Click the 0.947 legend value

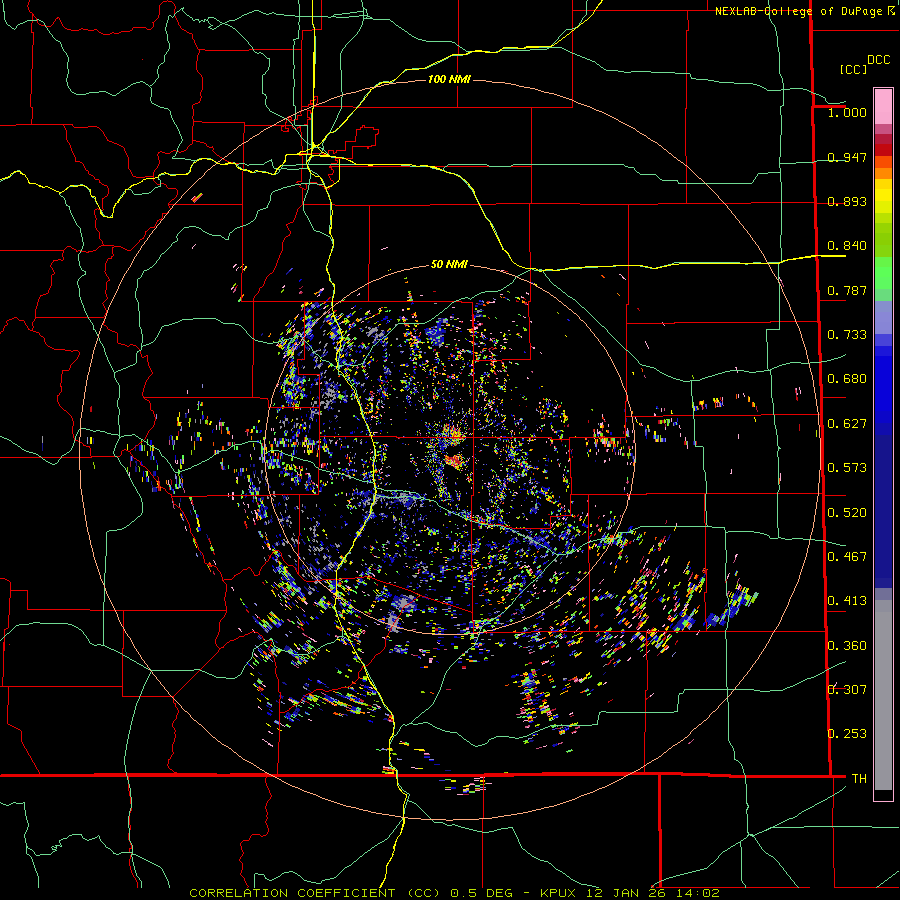pyautogui.click(x=847, y=157)
